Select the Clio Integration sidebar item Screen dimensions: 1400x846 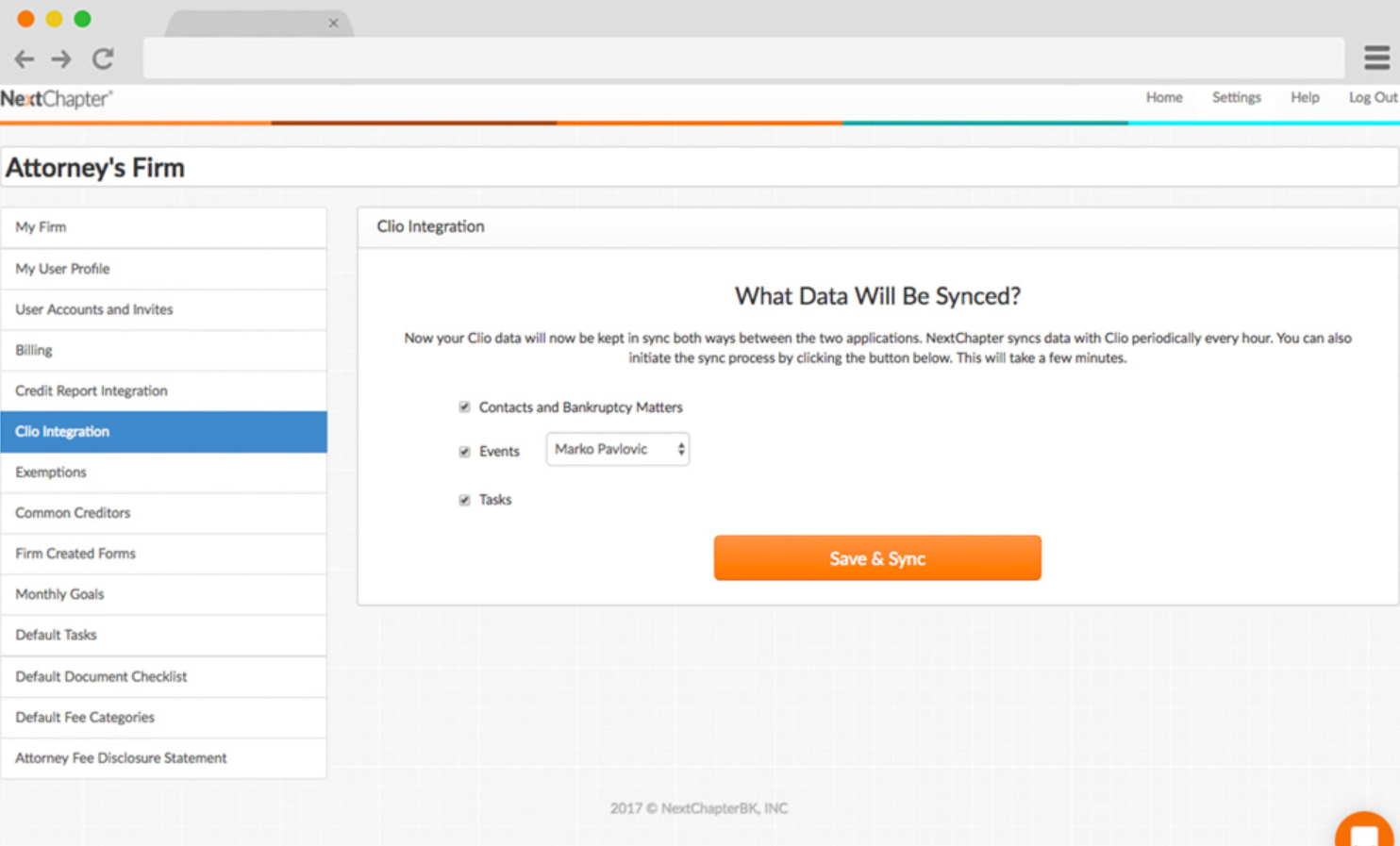[x=164, y=431]
